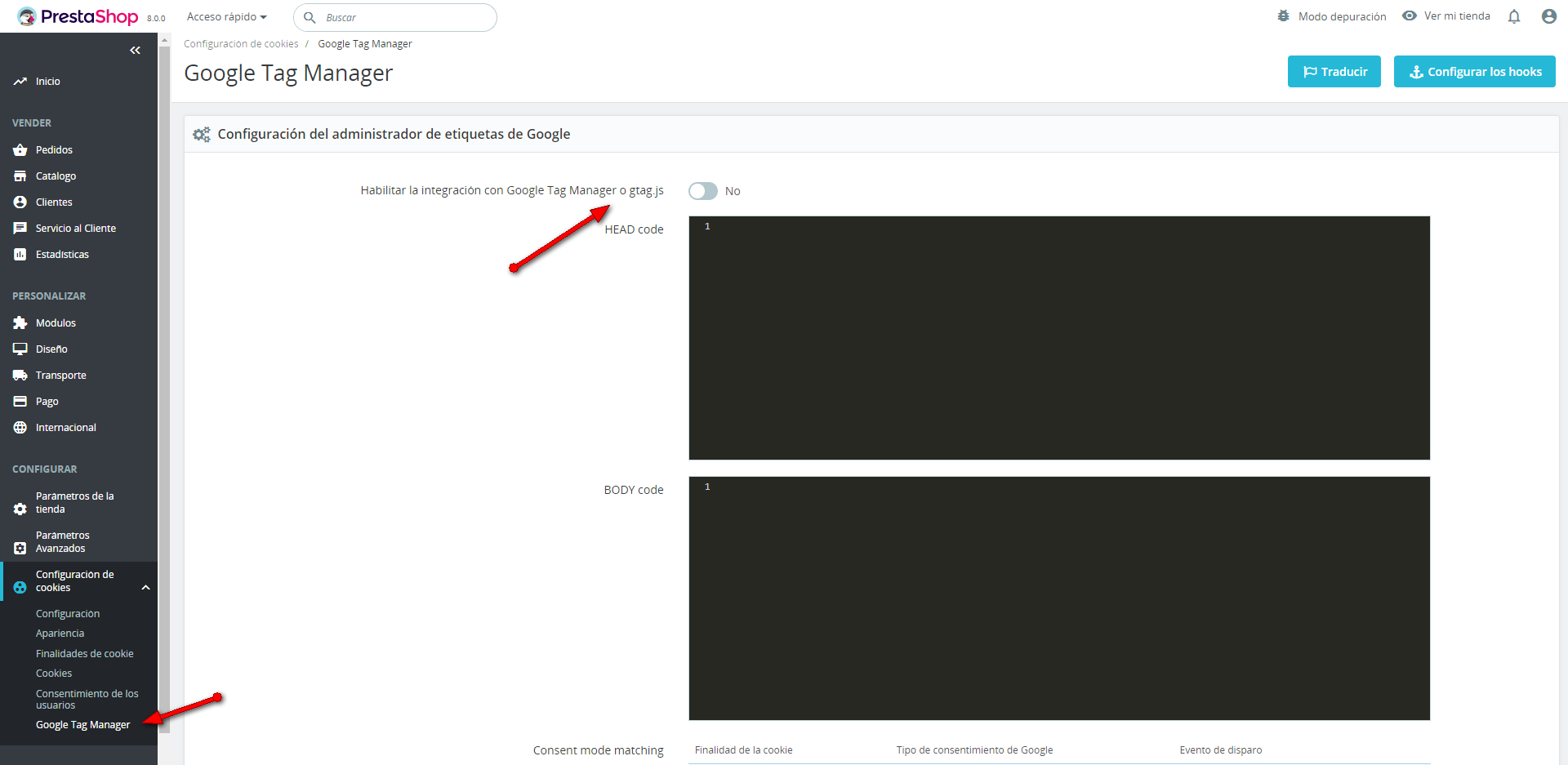Click the Catalogo store icon
1568x765 pixels.
(x=20, y=176)
